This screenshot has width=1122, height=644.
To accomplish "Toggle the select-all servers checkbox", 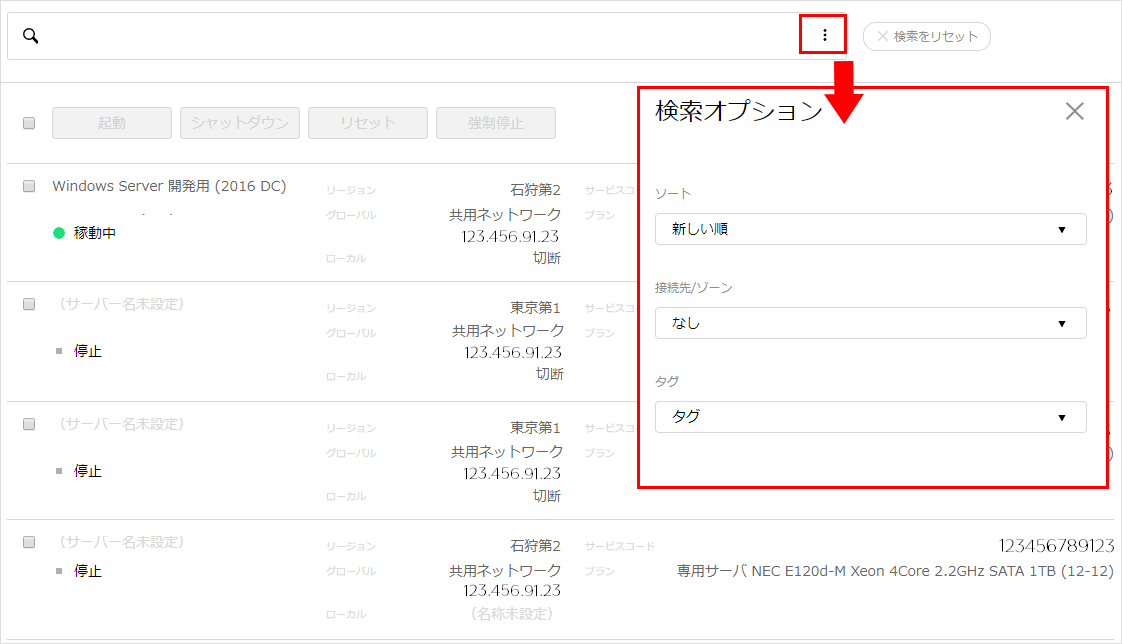I will (29, 123).
